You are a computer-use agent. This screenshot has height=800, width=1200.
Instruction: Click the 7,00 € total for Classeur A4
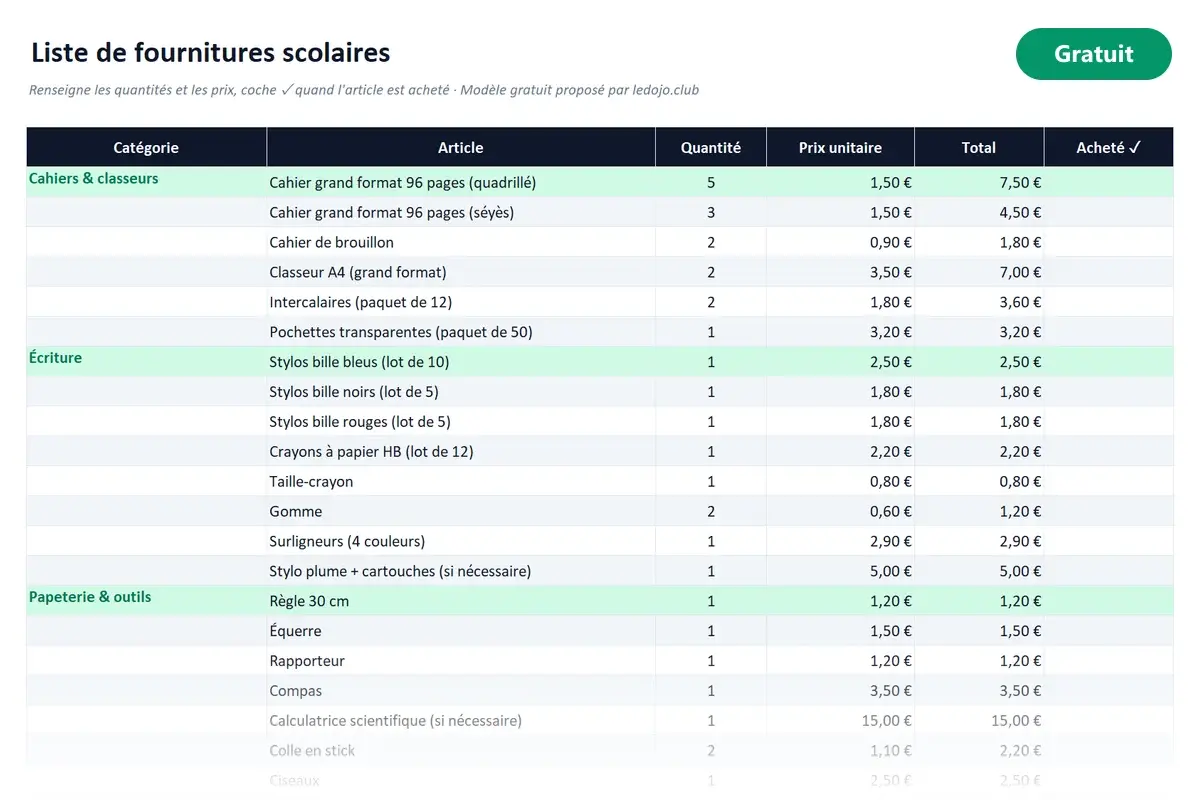pos(979,272)
